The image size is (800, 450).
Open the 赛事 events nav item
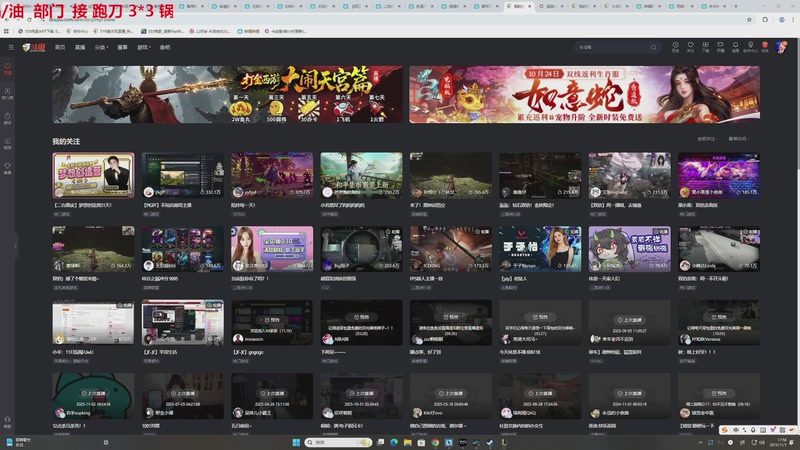122,47
